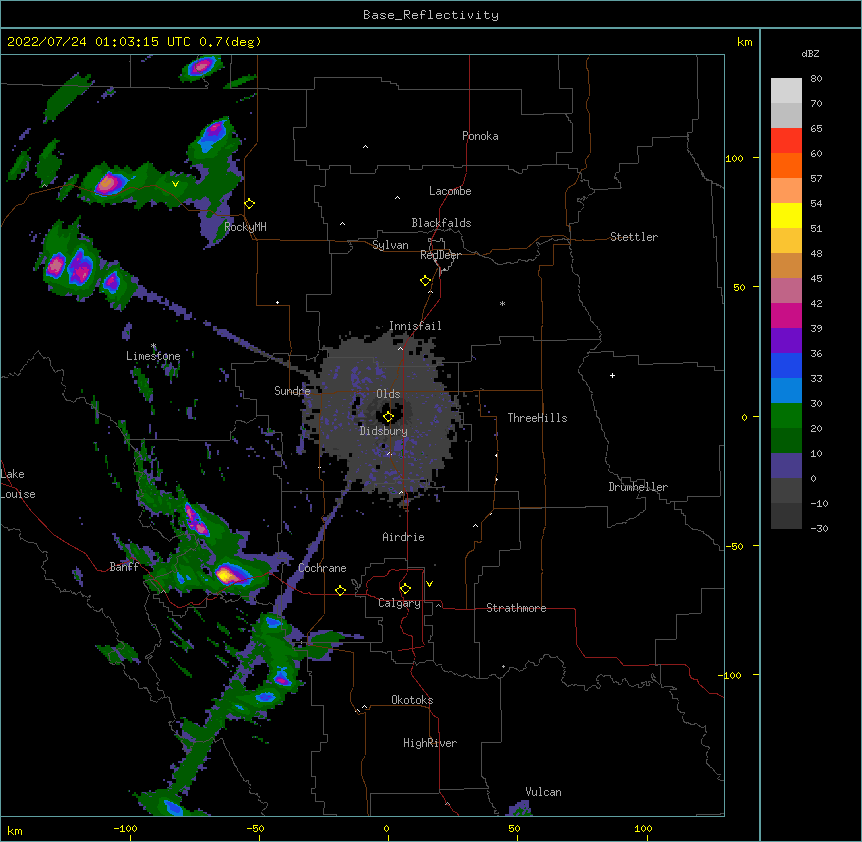The image size is (862, 842).
Task: Click the red swatch in the dBZ legend
Action: tap(786, 140)
